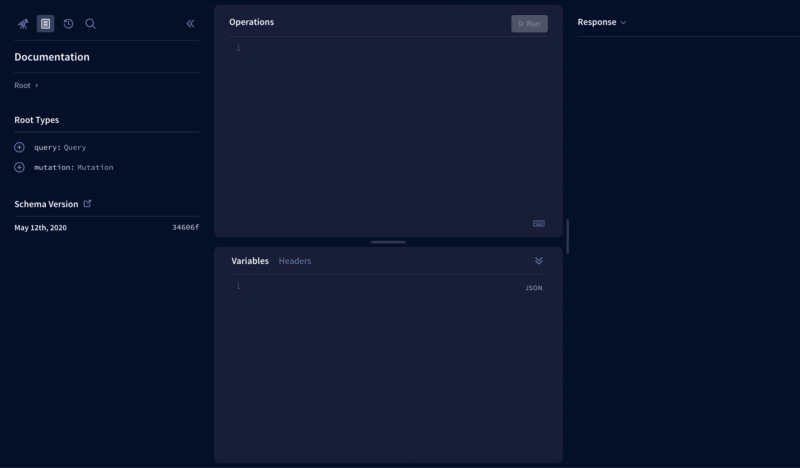The width and height of the screenshot is (800, 468).
Task: Open Schema Version external link icon
Action: 87,203
